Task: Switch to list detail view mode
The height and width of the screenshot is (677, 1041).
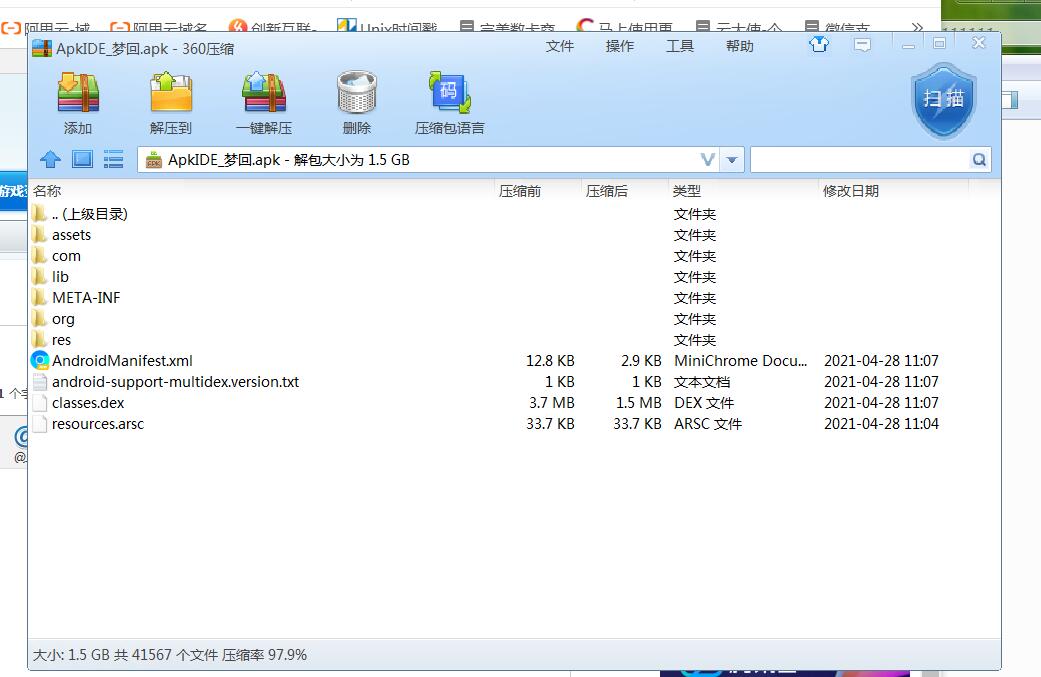Action: (x=113, y=160)
